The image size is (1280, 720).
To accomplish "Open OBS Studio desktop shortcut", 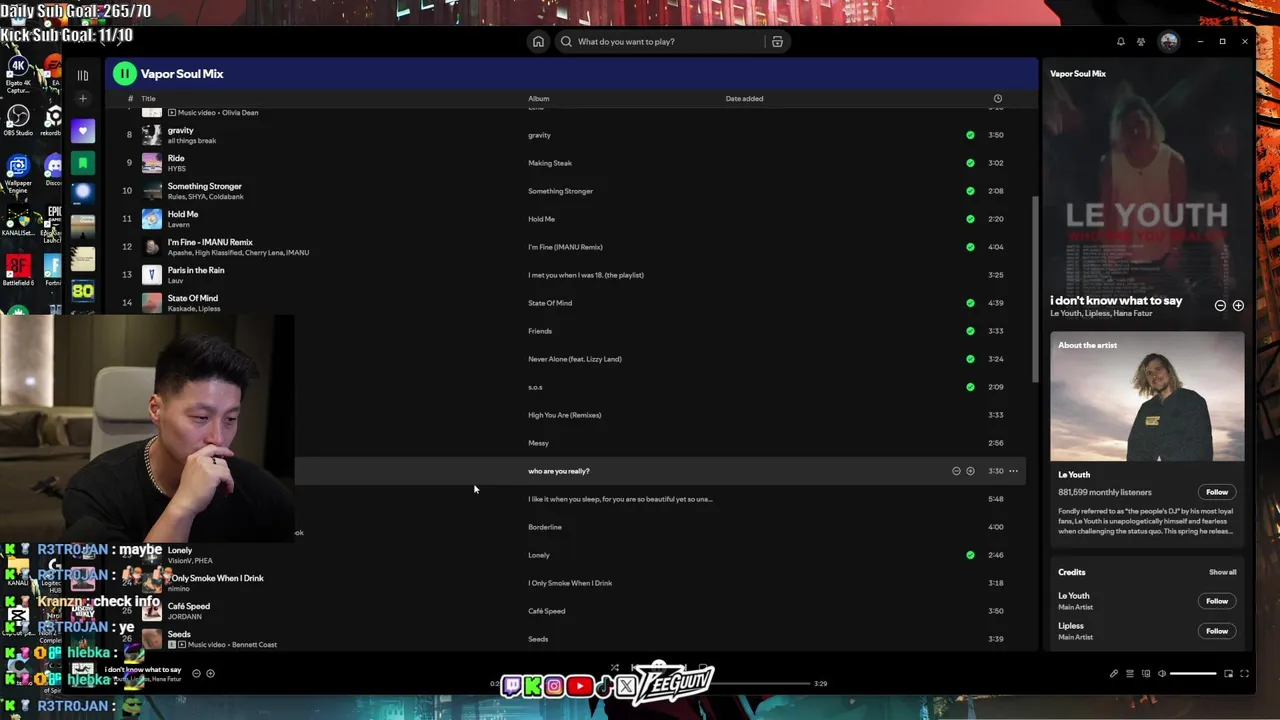I will coord(18,121).
